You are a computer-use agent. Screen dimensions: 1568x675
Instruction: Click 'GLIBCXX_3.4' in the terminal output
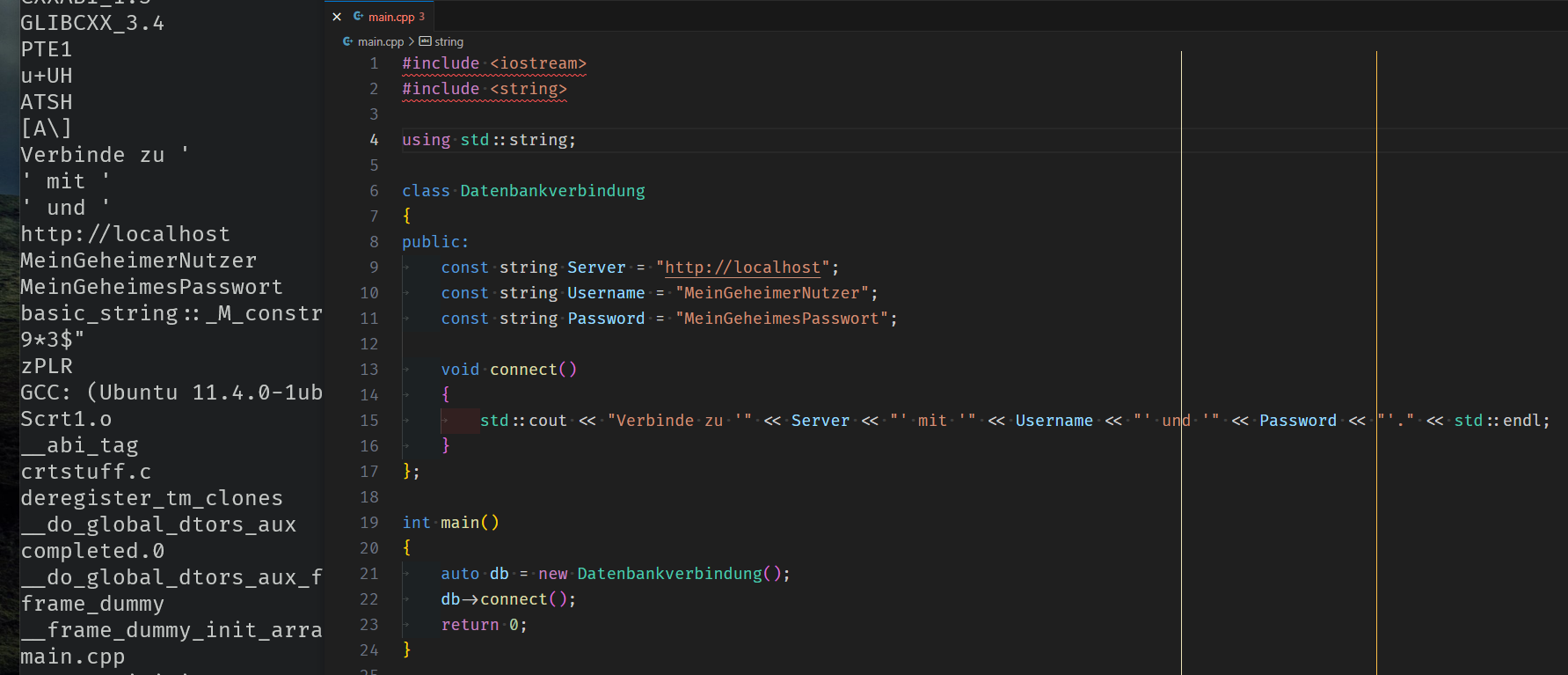(92, 23)
